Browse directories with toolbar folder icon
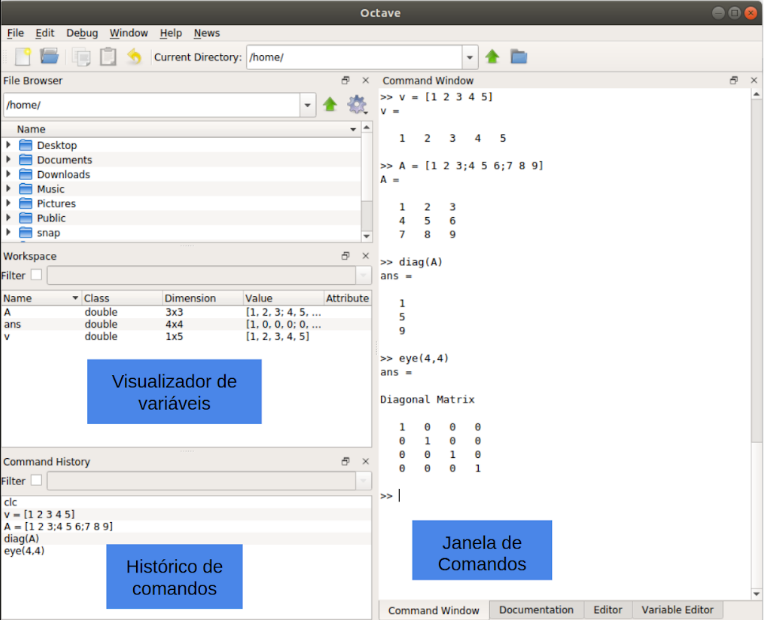 tap(519, 57)
